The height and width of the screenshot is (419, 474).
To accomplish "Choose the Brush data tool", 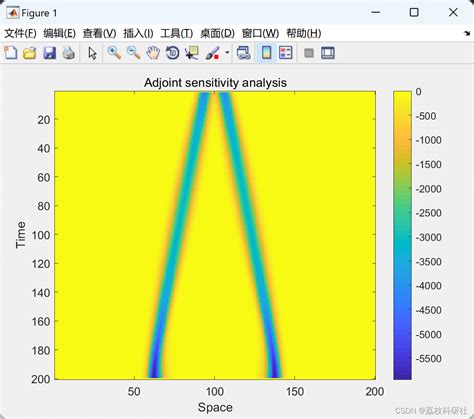I will [213, 53].
